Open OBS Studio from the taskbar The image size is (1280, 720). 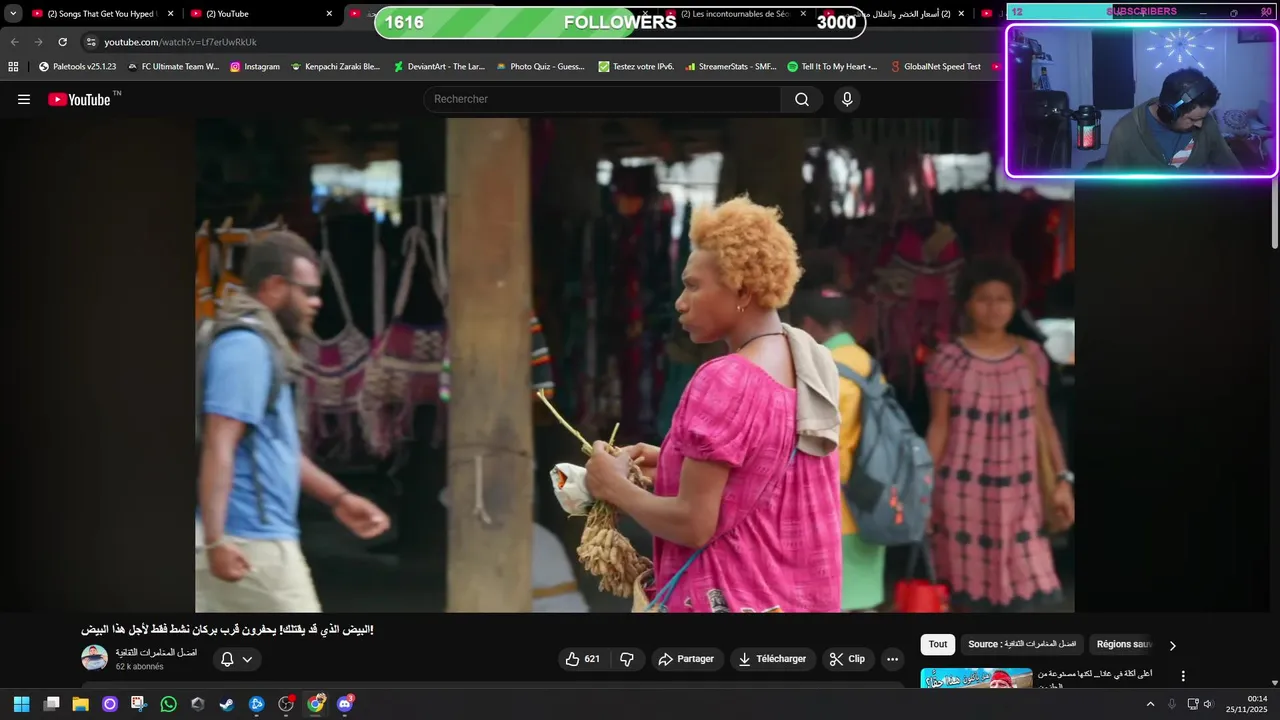pyautogui.click(x=286, y=704)
